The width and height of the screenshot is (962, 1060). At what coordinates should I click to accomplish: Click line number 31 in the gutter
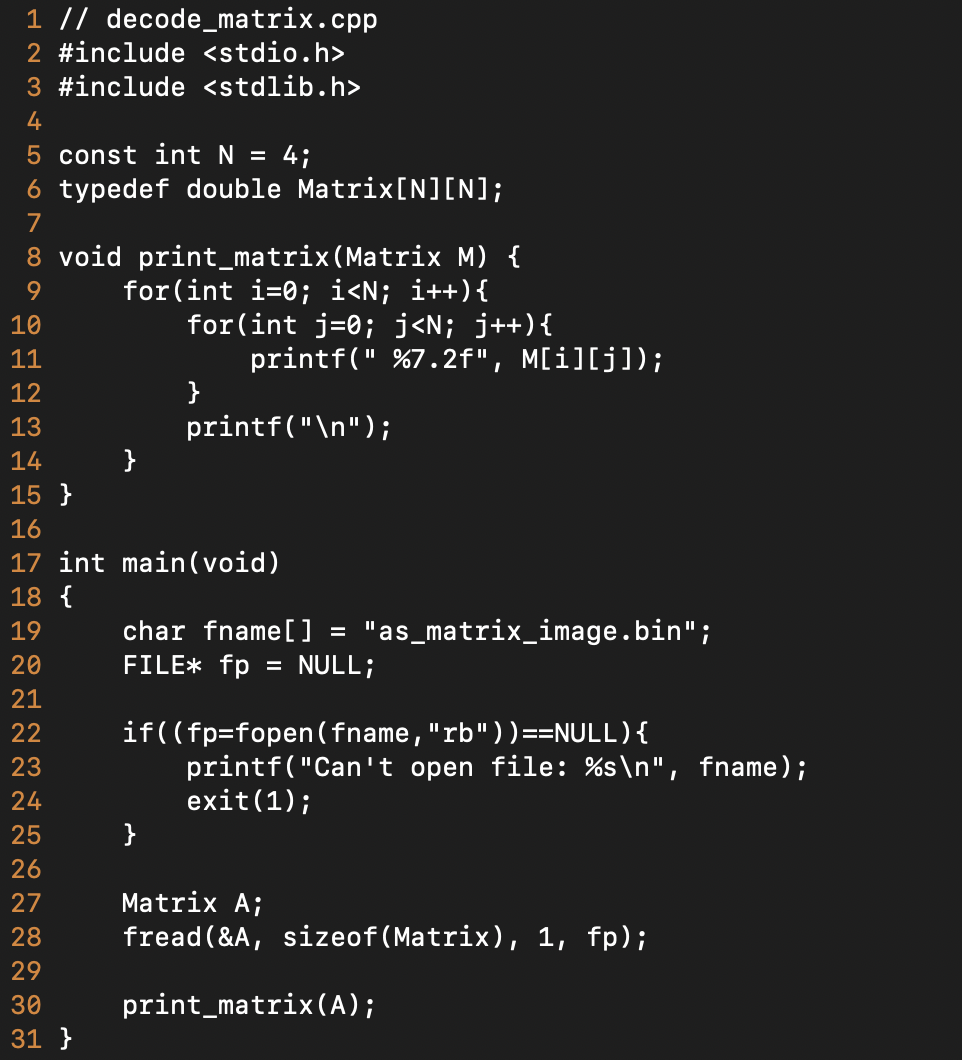26,1039
